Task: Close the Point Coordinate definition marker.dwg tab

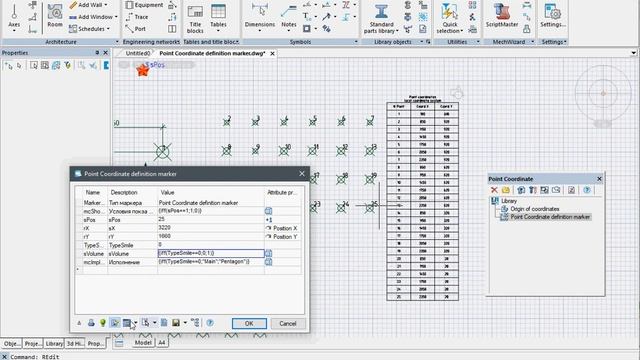Action: [272, 53]
